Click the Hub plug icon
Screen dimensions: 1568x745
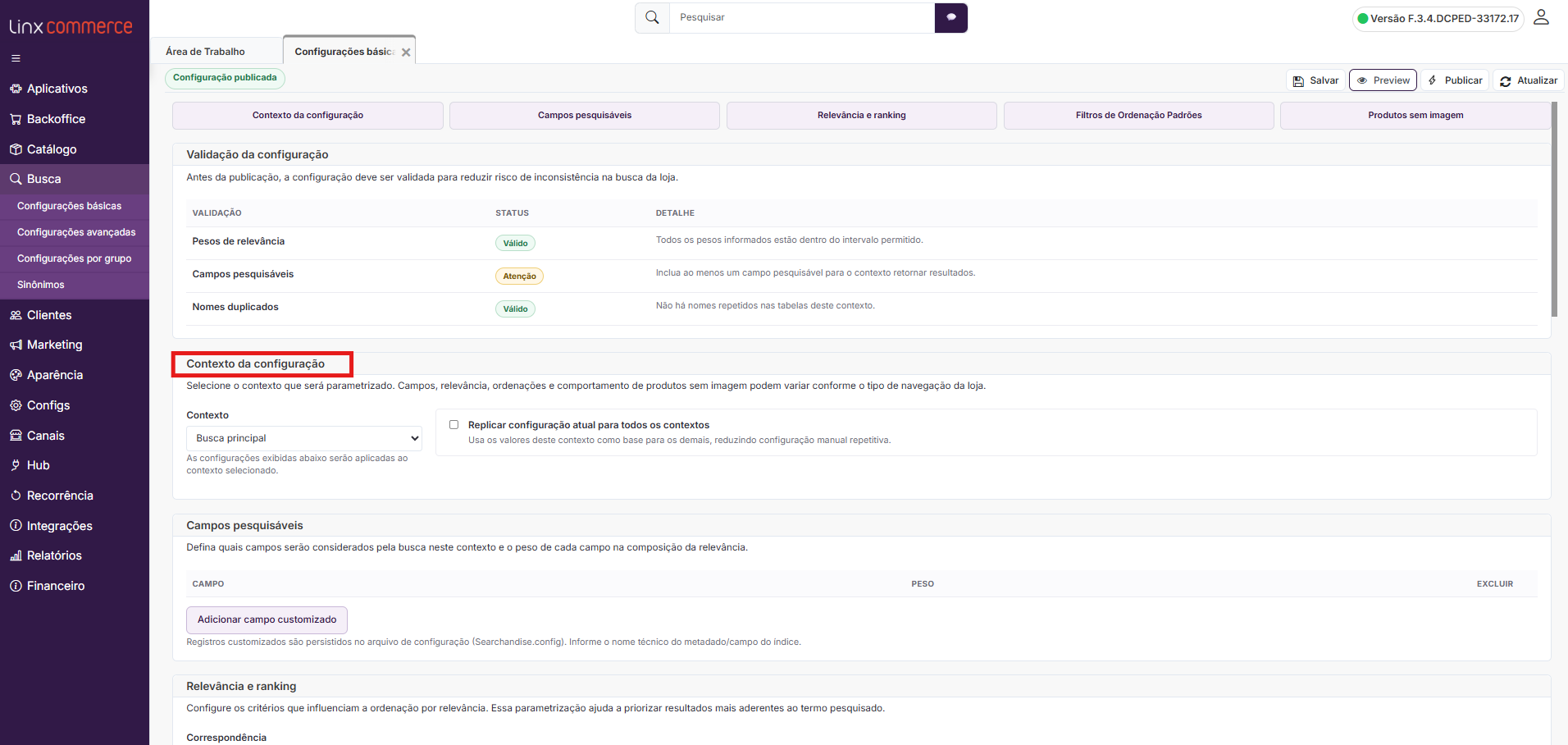click(x=16, y=465)
